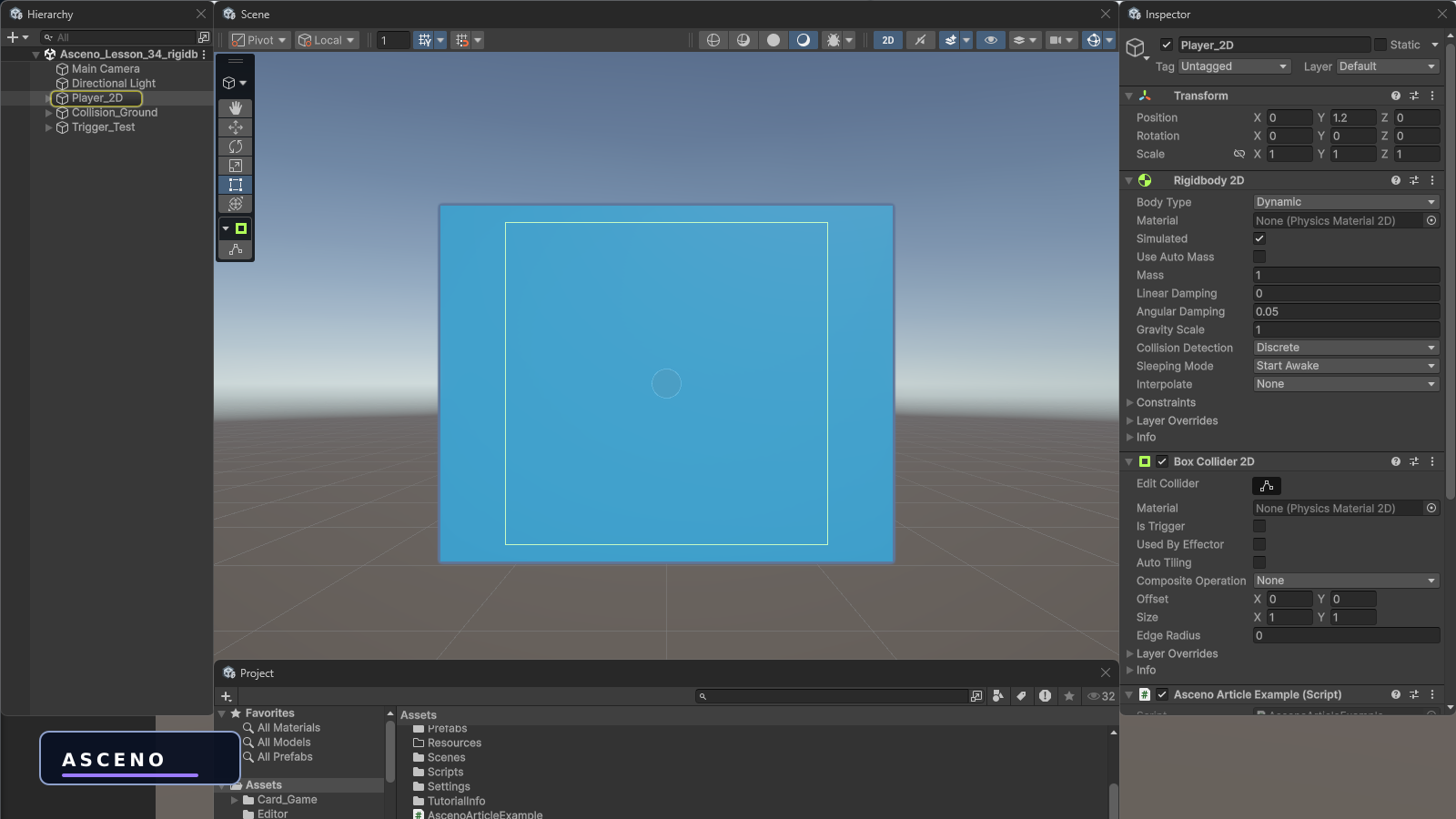This screenshot has width=1456, height=819.
Task: Select Directional Light in Hierarchy
Action: (114, 84)
